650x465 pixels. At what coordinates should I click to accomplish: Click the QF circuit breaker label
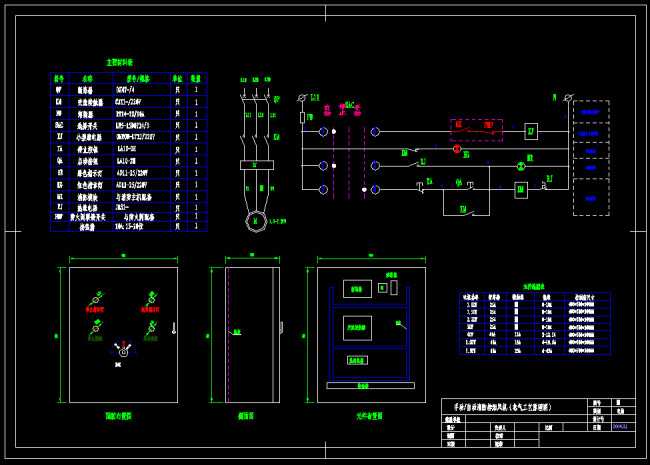click(276, 99)
